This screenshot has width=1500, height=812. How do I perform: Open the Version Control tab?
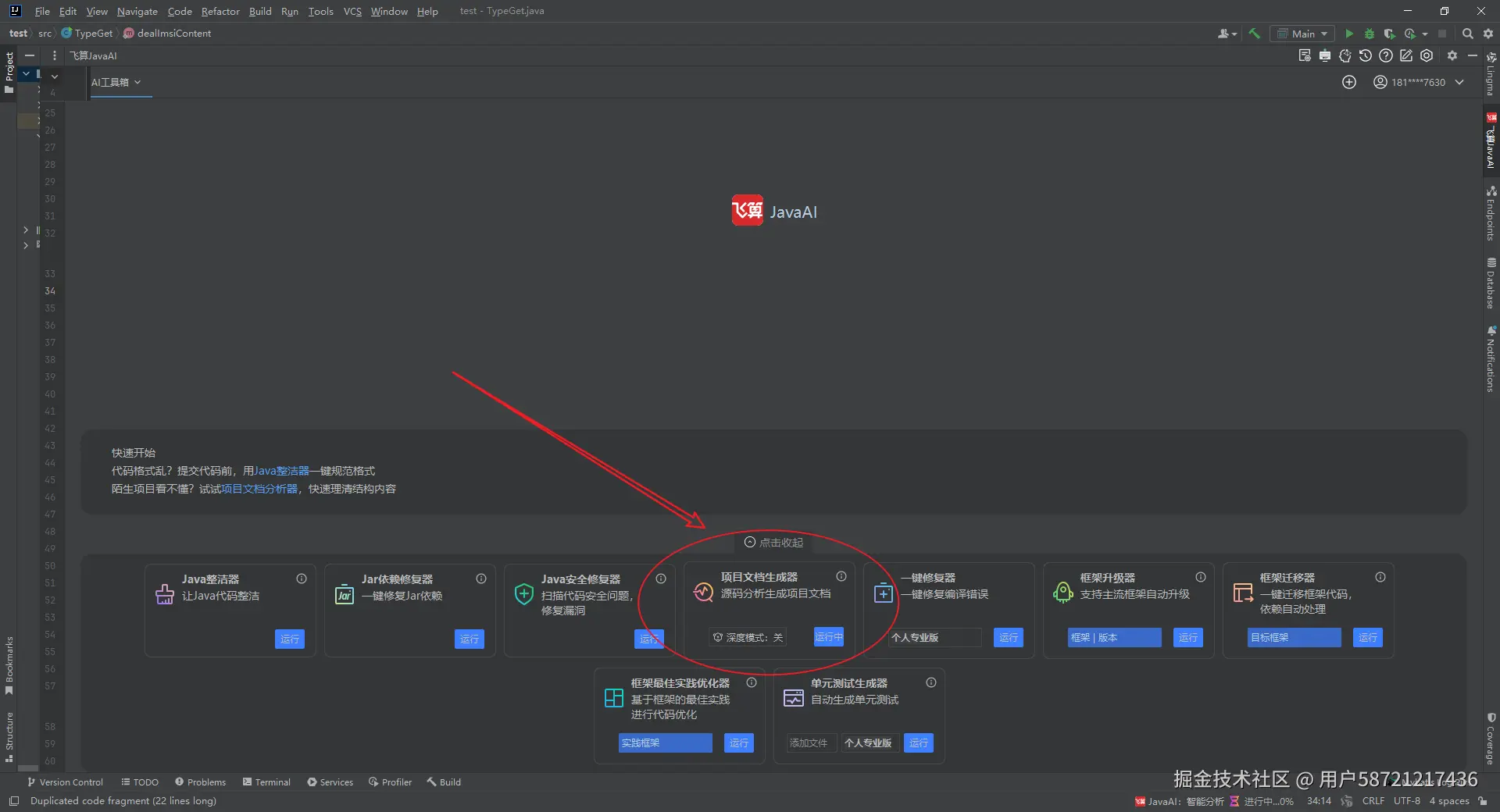[x=66, y=782]
